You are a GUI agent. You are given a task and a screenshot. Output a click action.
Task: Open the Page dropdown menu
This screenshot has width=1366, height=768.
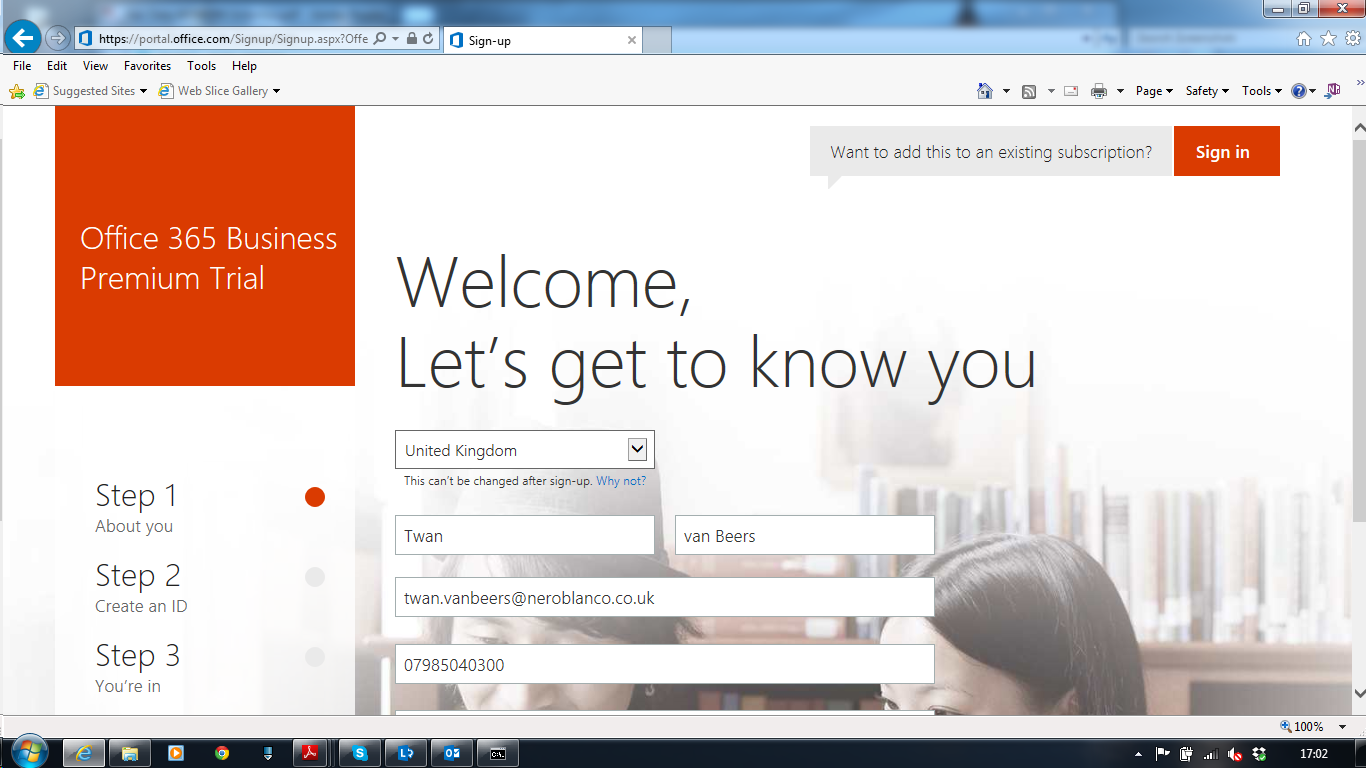[x=1154, y=91]
